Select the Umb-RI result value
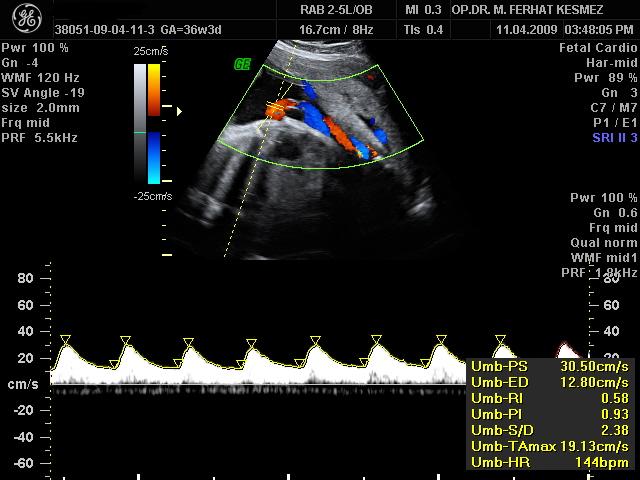640x480 pixels. tap(615, 398)
